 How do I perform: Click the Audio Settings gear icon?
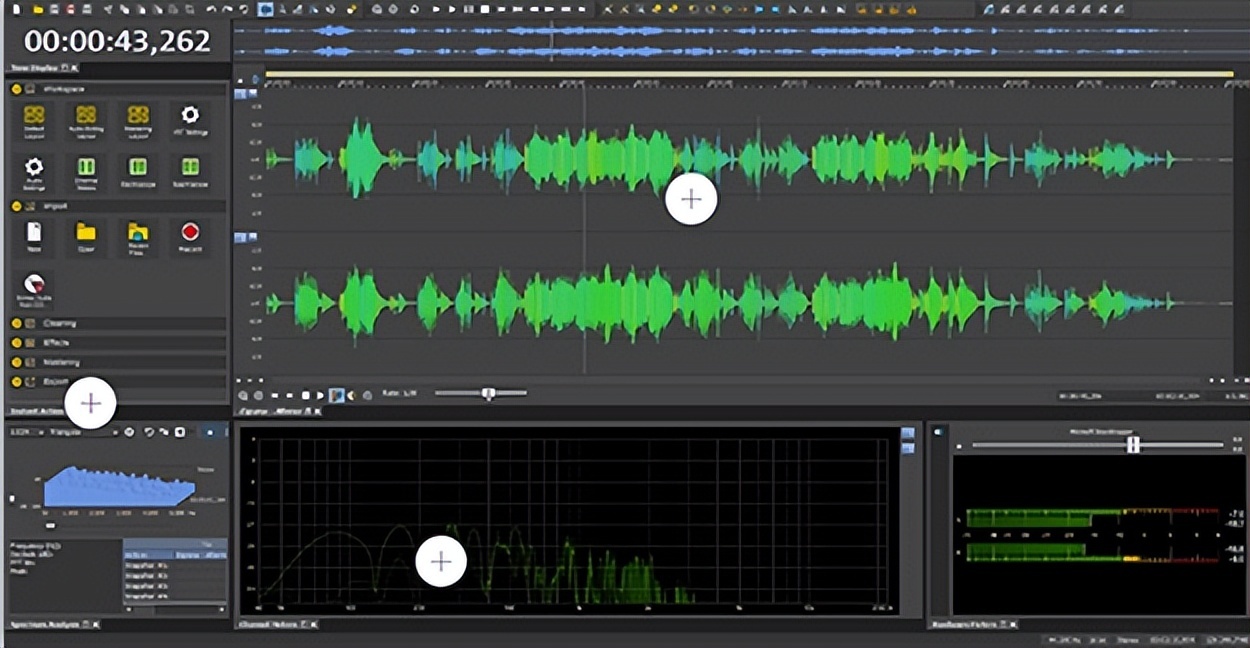coord(35,167)
